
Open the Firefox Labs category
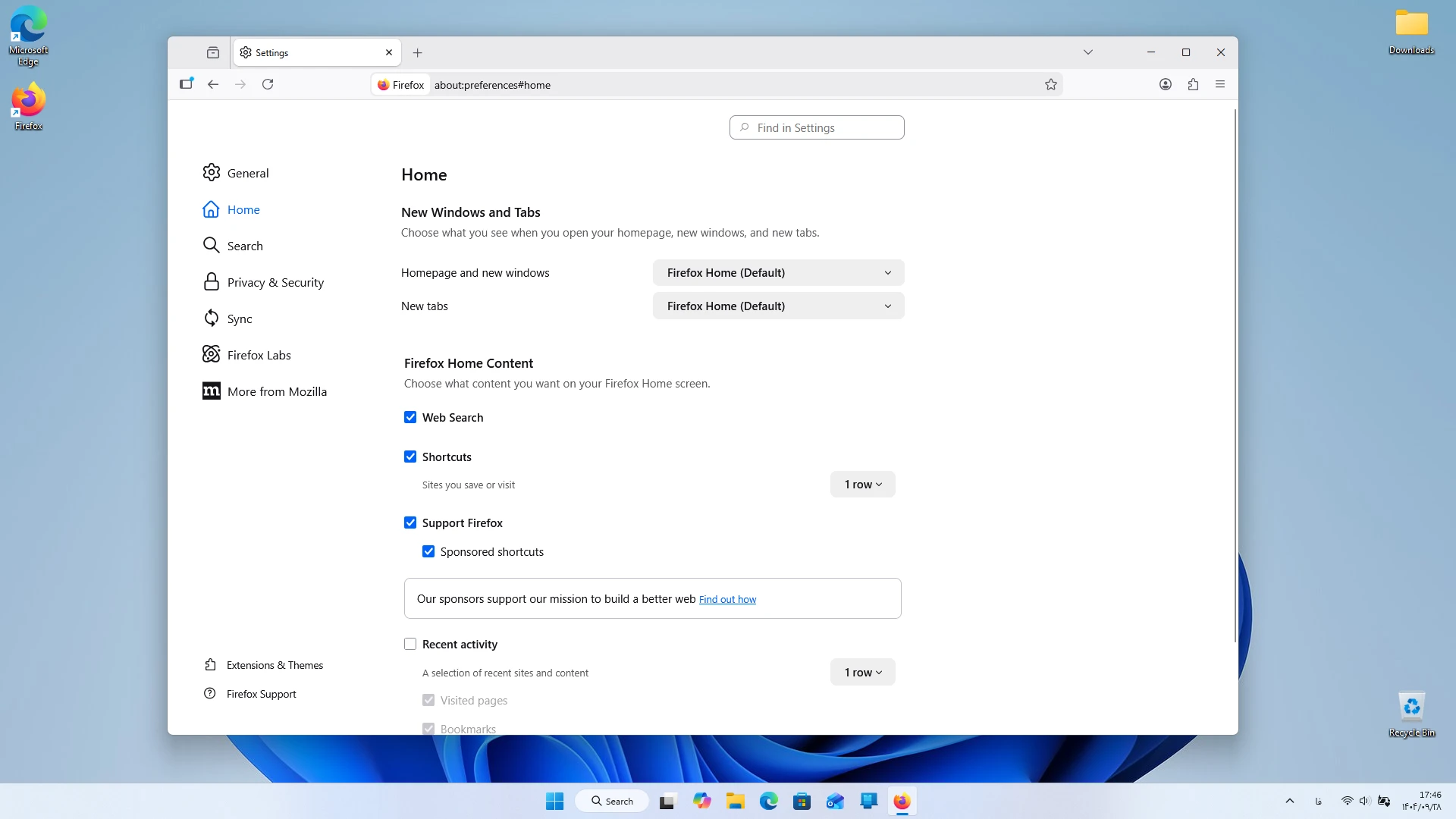[246, 355]
